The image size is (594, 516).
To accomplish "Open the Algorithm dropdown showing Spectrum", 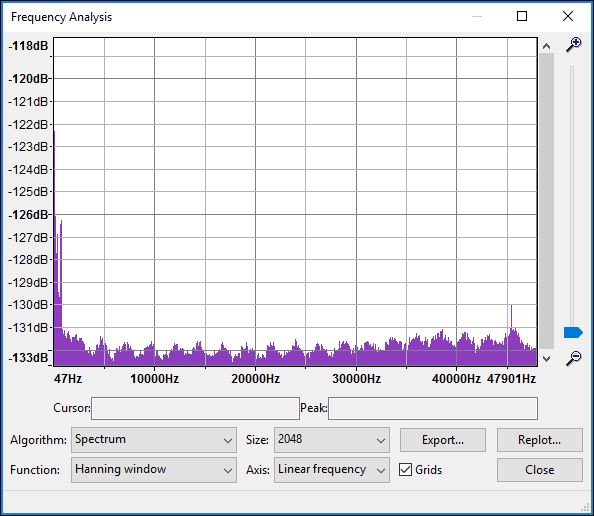I will click(x=154, y=440).
